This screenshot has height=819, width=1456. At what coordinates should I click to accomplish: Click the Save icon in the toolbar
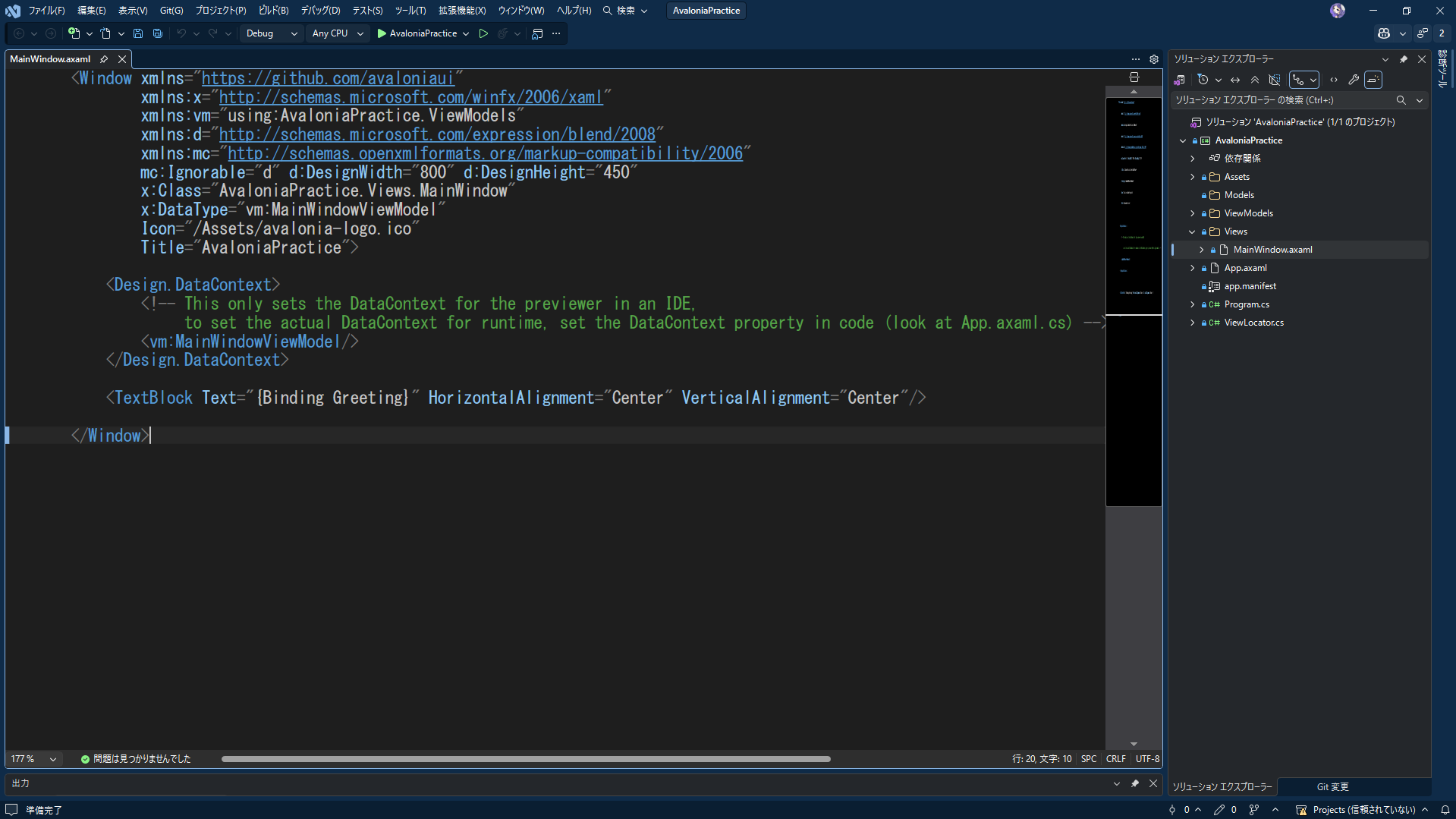(x=138, y=33)
